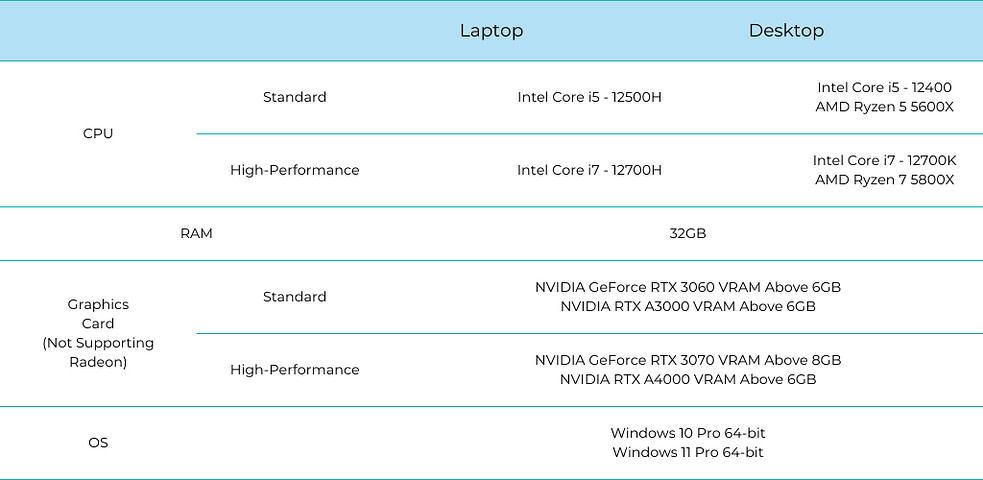Select the Intel Core i5 - 12500H text
Viewport: 983px width, 480px height.
pyautogui.click(x=589, y=97)
